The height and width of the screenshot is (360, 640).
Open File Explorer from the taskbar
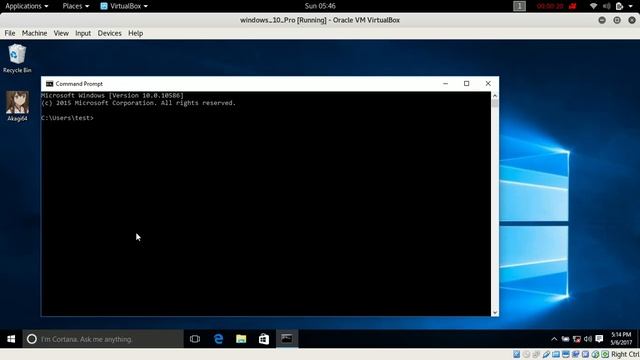point(241,339)
